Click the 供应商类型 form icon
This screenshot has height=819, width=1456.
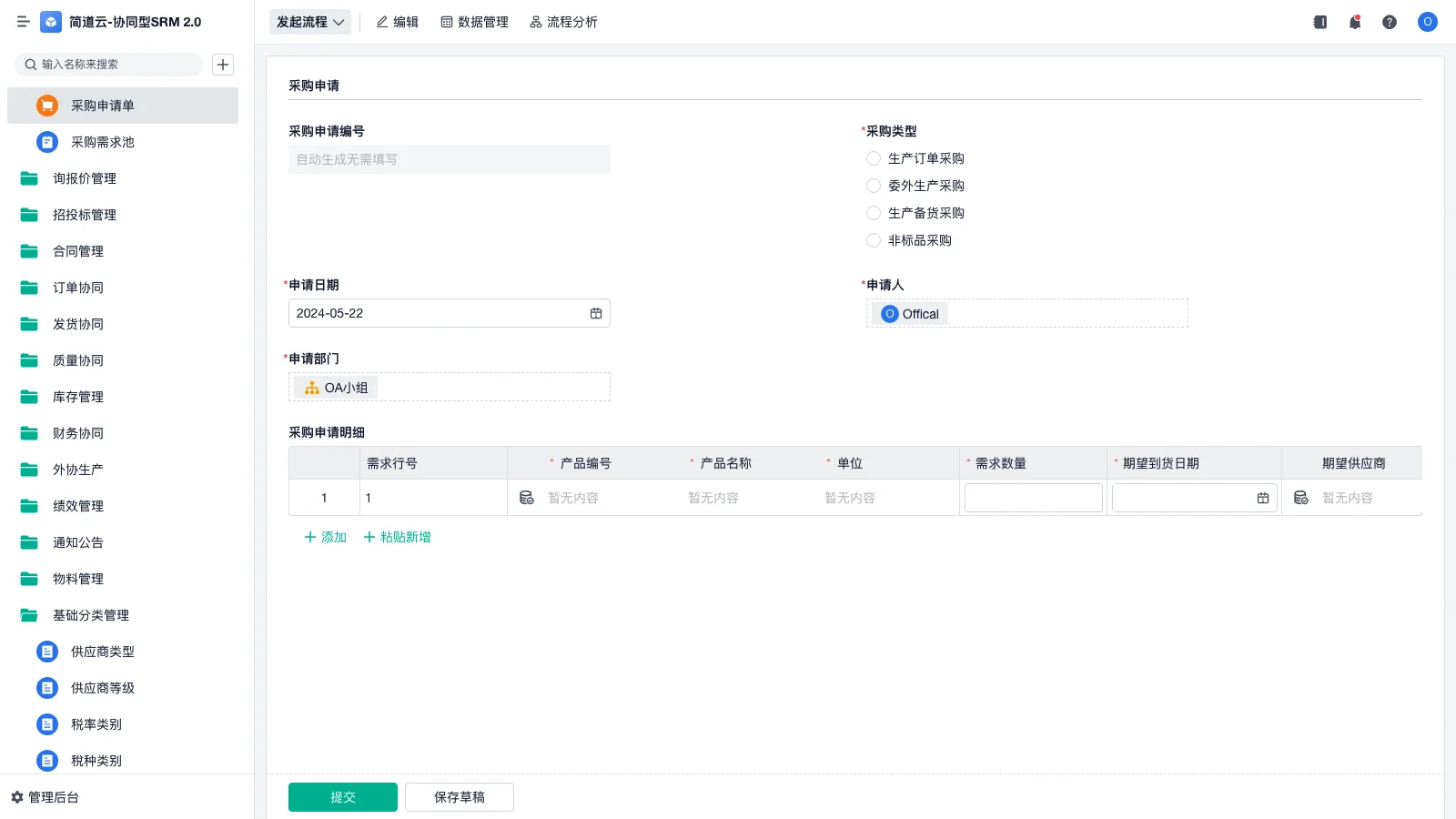pos(47,652)
